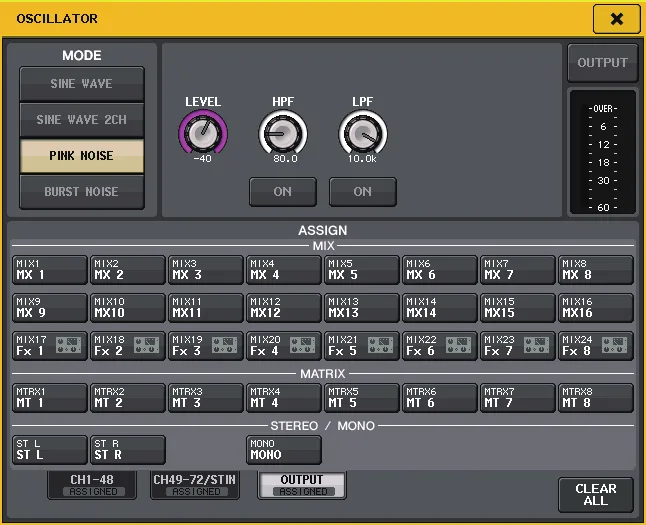Click the HPF frequency knob

283,134
